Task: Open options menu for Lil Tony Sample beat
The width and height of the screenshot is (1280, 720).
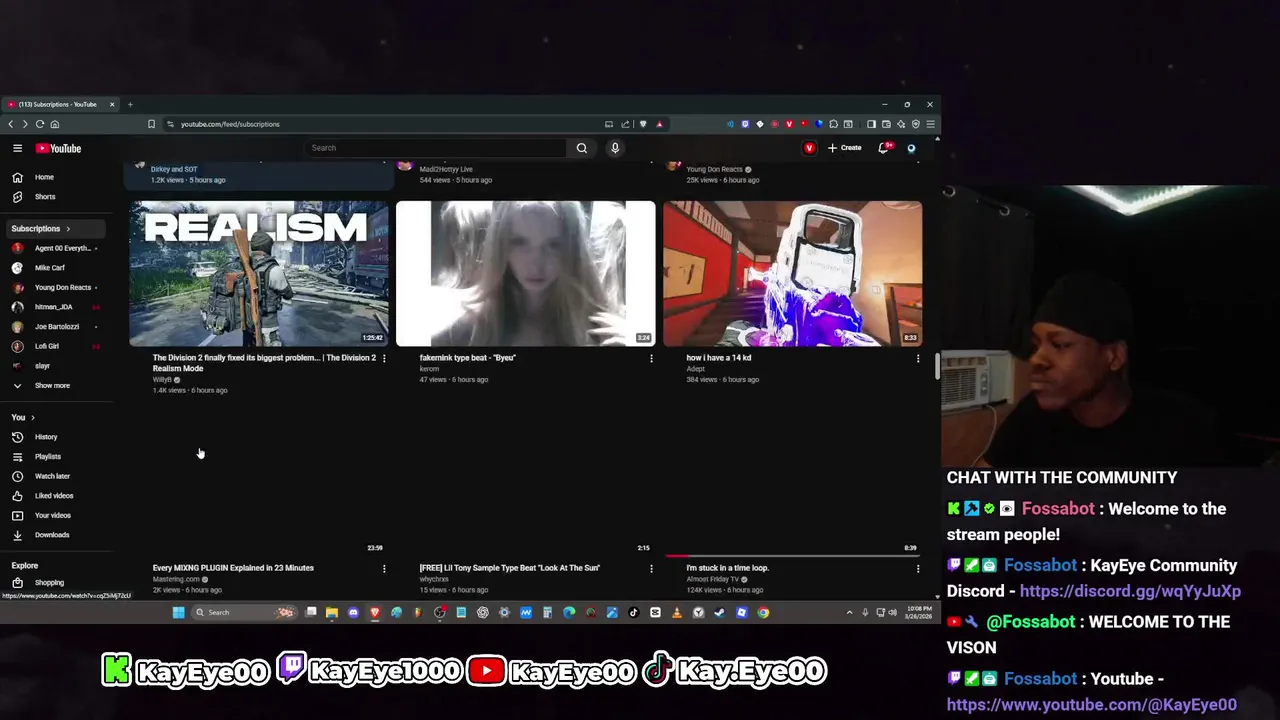Action: (651, 568)
